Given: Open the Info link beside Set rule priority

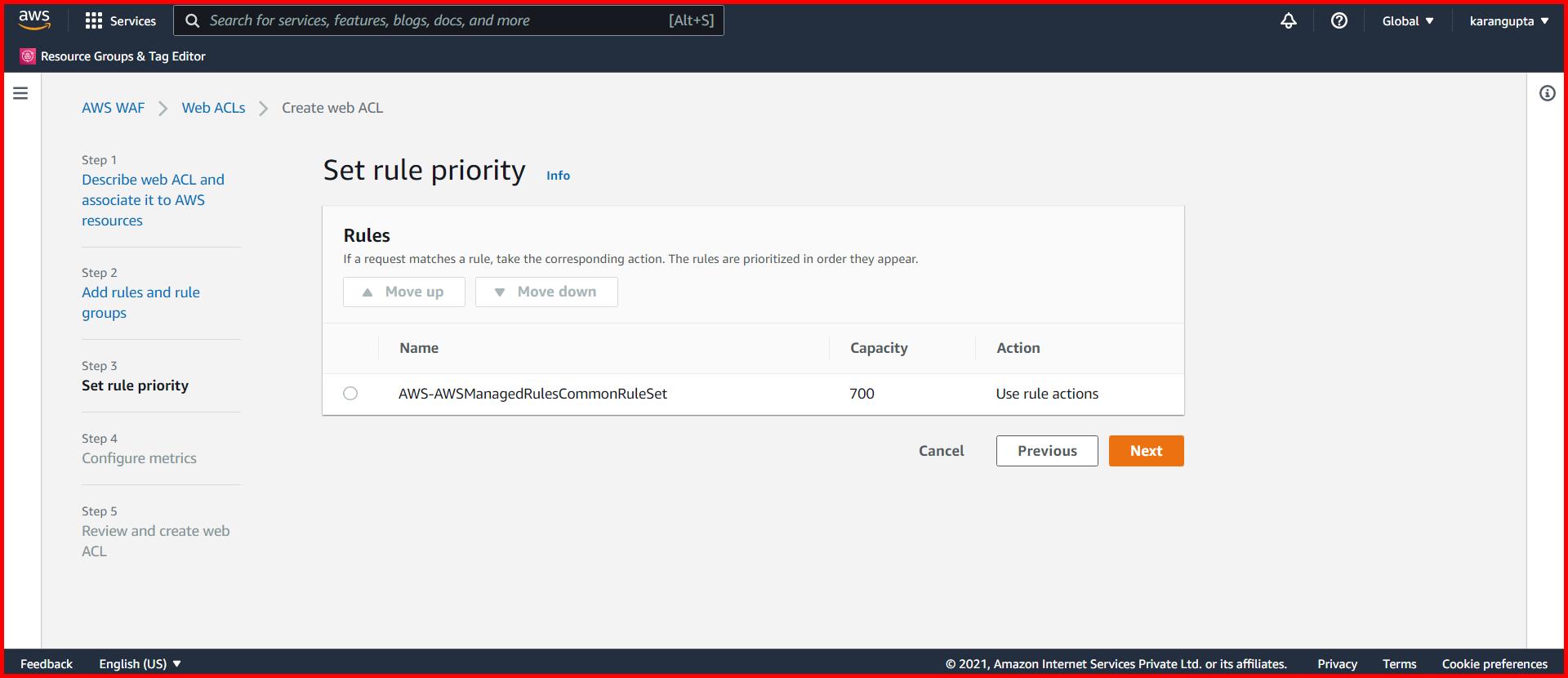Looking at the screenshot, I should (x=558, y=176).
